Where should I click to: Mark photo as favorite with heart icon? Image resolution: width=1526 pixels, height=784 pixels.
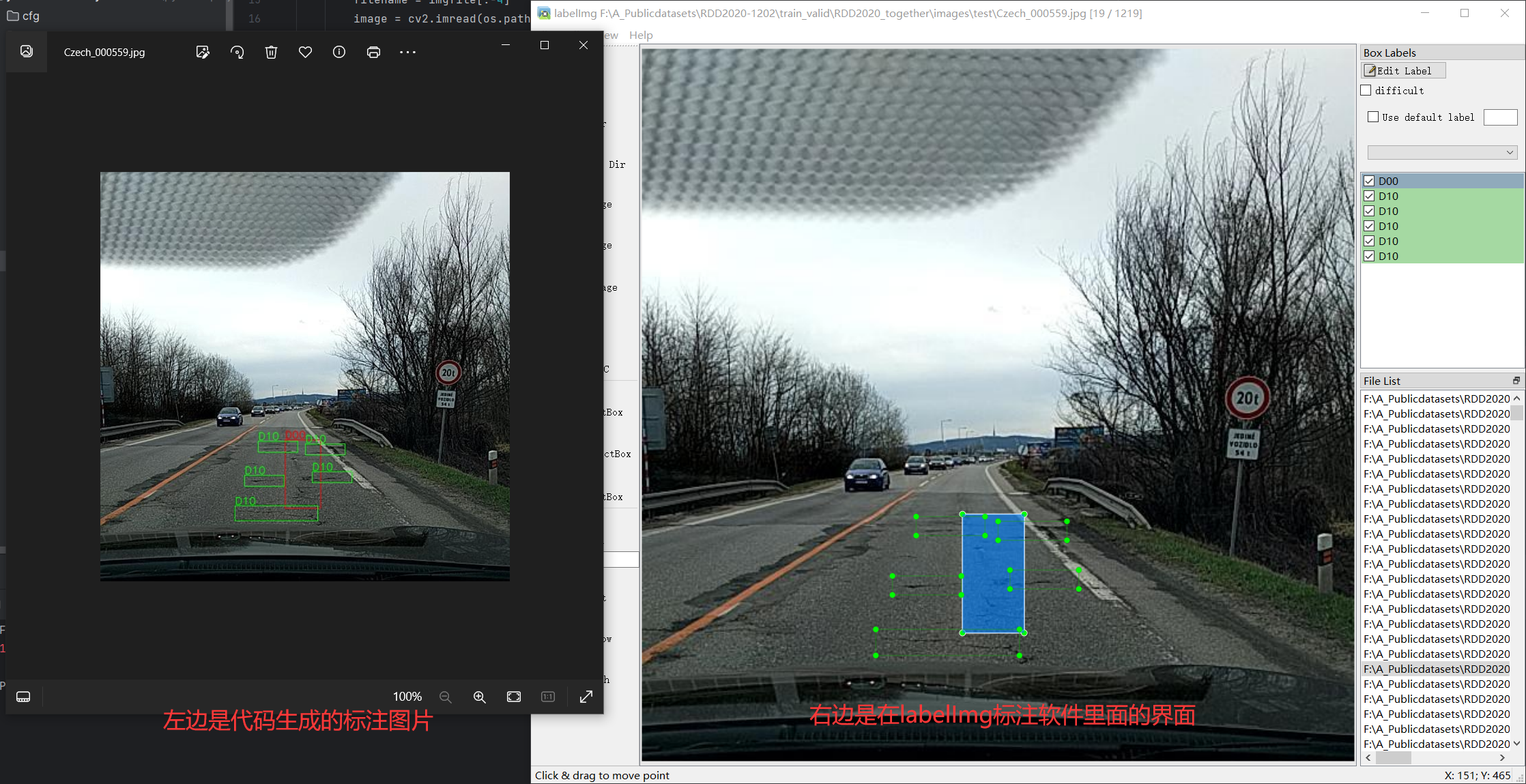click(305, 52)
